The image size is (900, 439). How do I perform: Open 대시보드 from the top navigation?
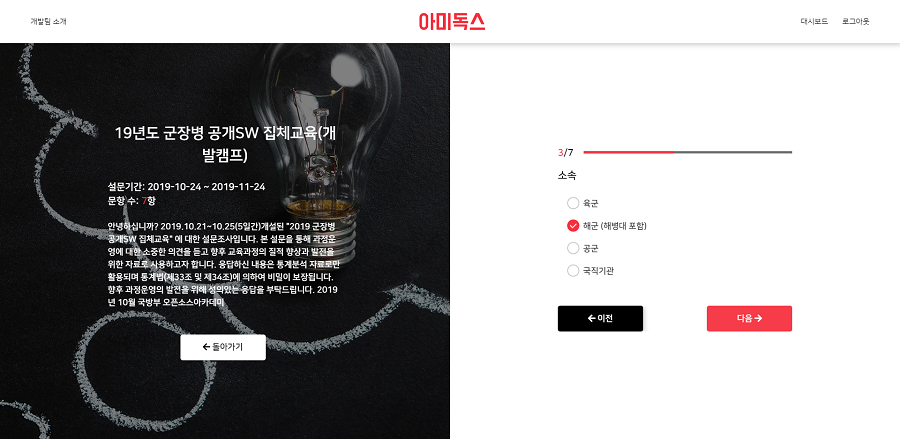[814, 22]
